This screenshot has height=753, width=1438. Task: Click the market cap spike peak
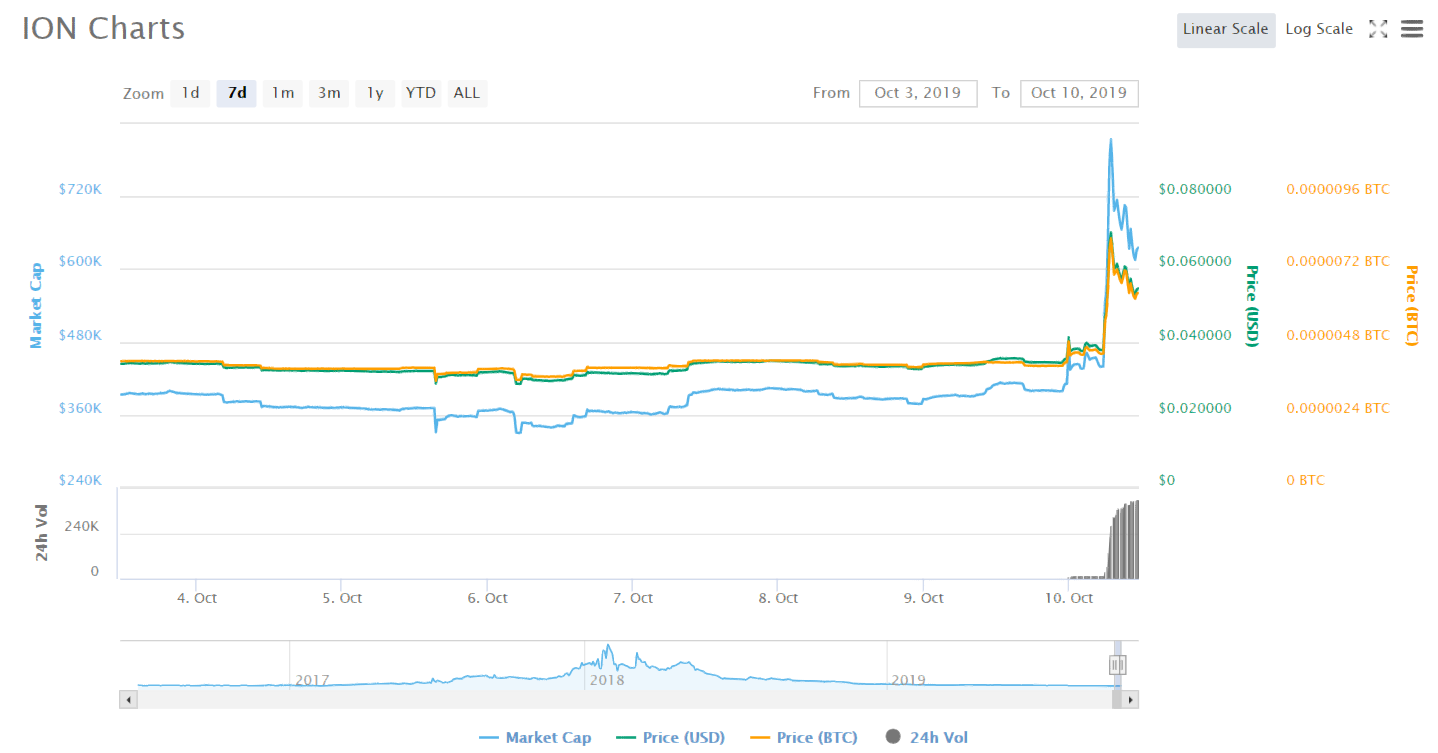1111,141
